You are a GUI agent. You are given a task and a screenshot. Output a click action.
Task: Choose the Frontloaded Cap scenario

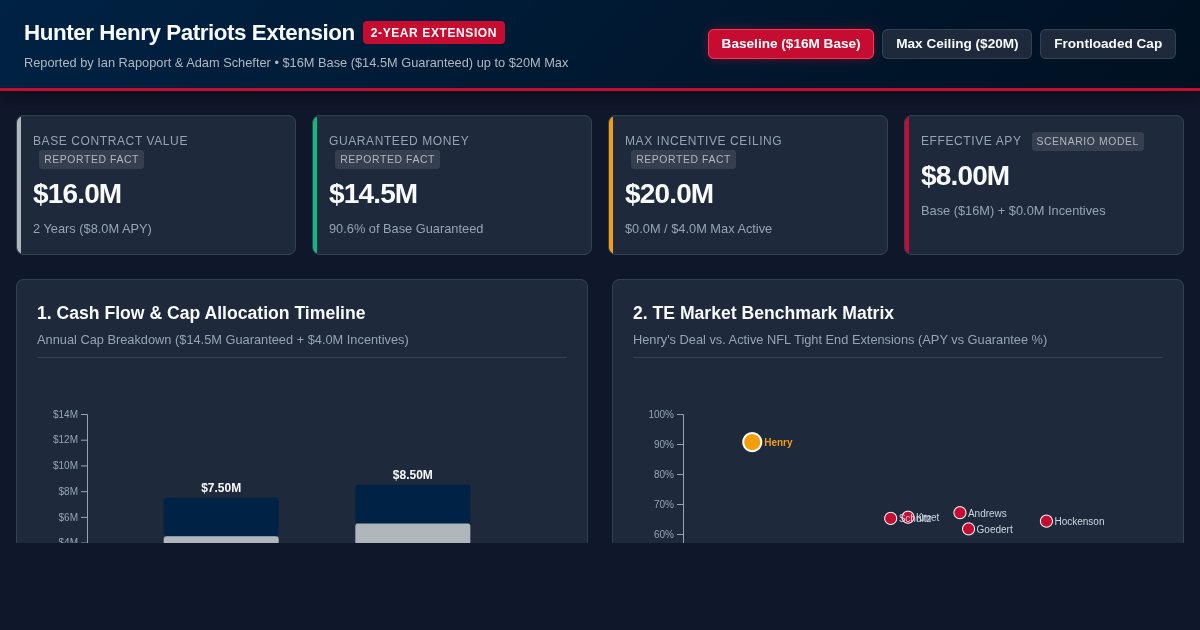pos(1108,44)
